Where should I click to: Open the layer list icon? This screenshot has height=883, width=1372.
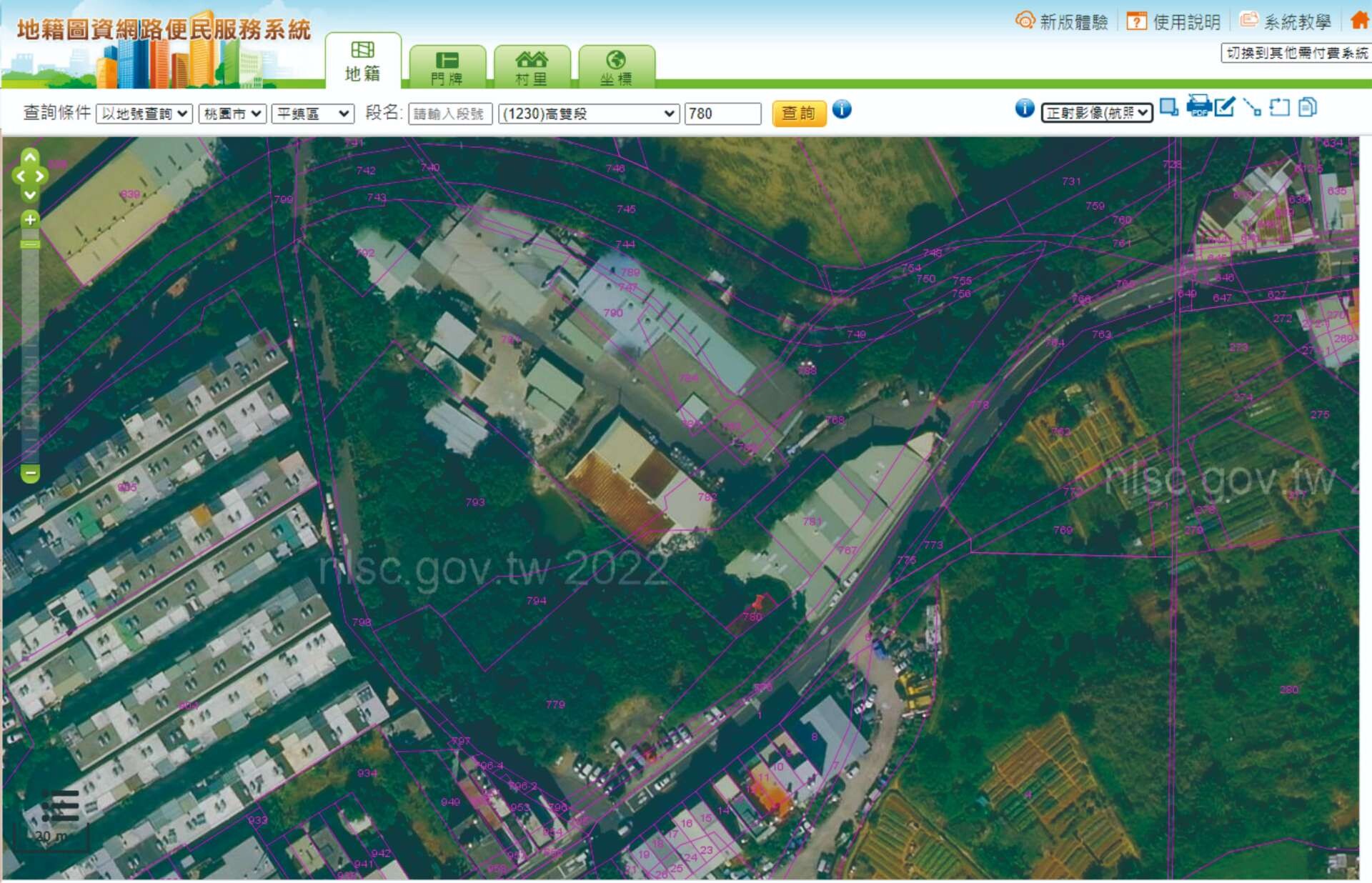coord(61,806)
